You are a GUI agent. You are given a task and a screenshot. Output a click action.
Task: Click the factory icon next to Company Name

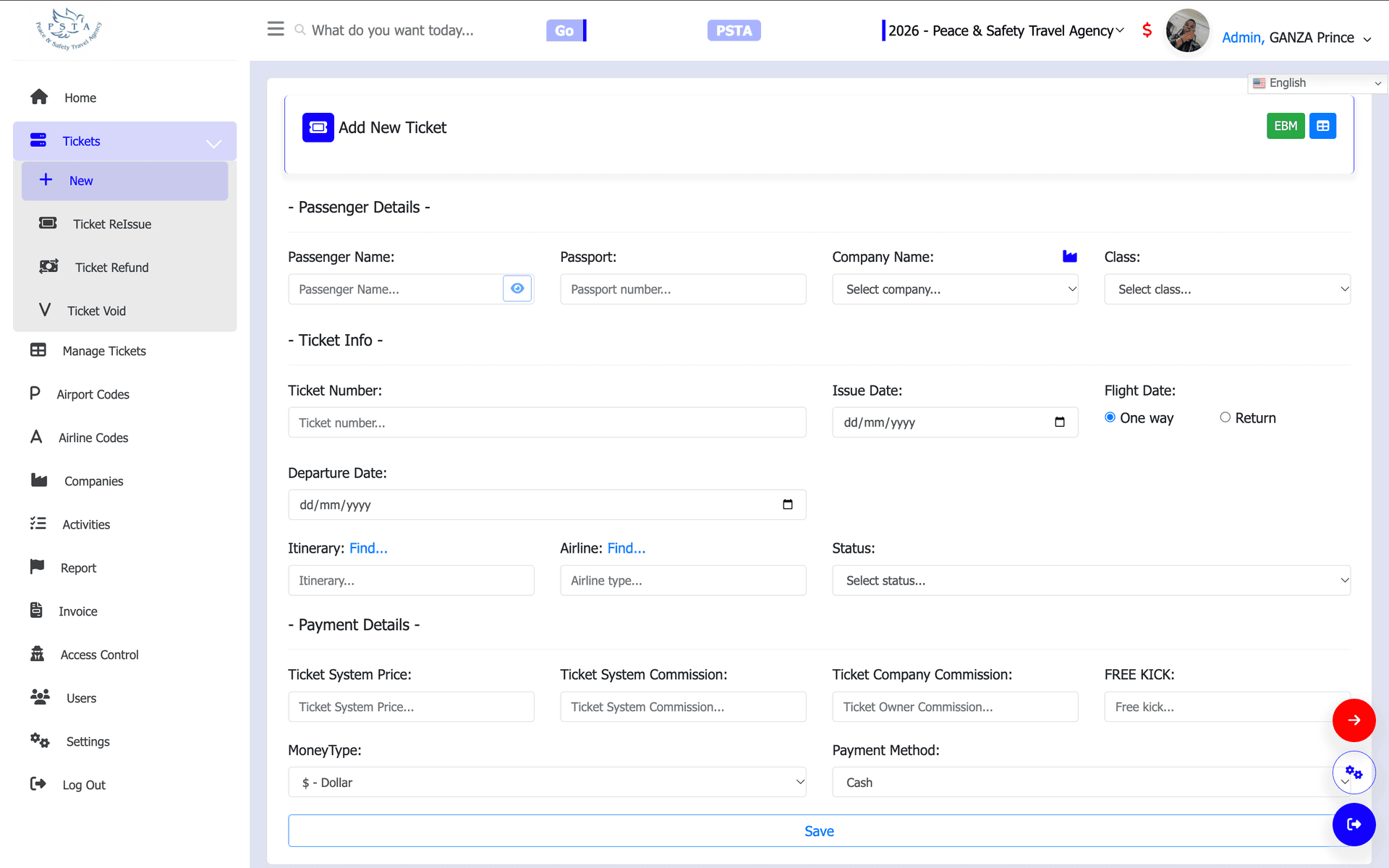point(1070,256)
